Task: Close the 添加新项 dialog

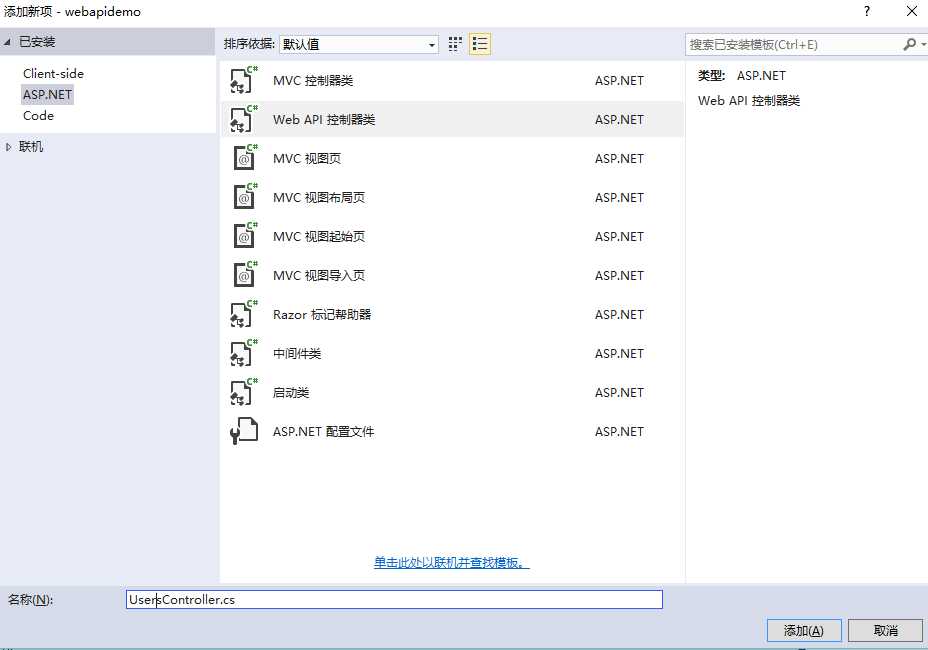Action: [x=912, y=11]
